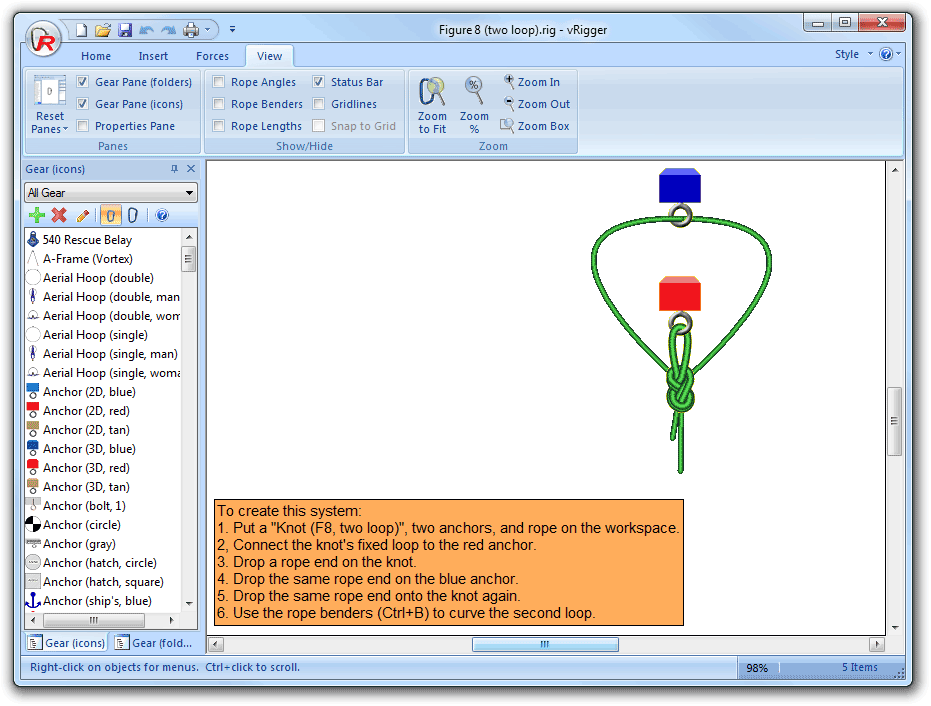The width and height of the screenshot is (931, 706).
Task: Switch to the Forces ribbon tab
Action: [212, 56]
